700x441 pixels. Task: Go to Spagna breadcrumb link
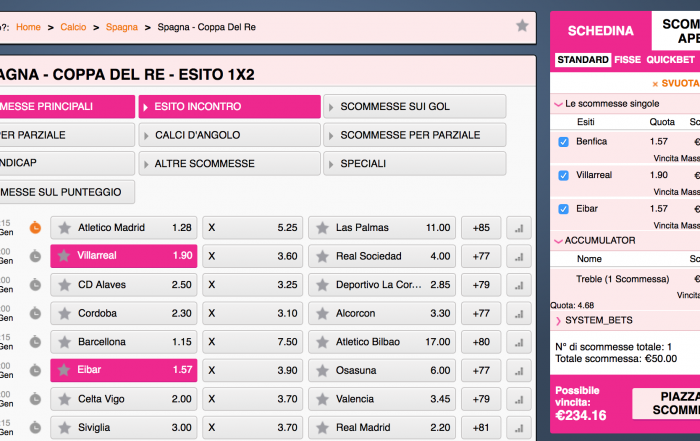coord(121,27)
